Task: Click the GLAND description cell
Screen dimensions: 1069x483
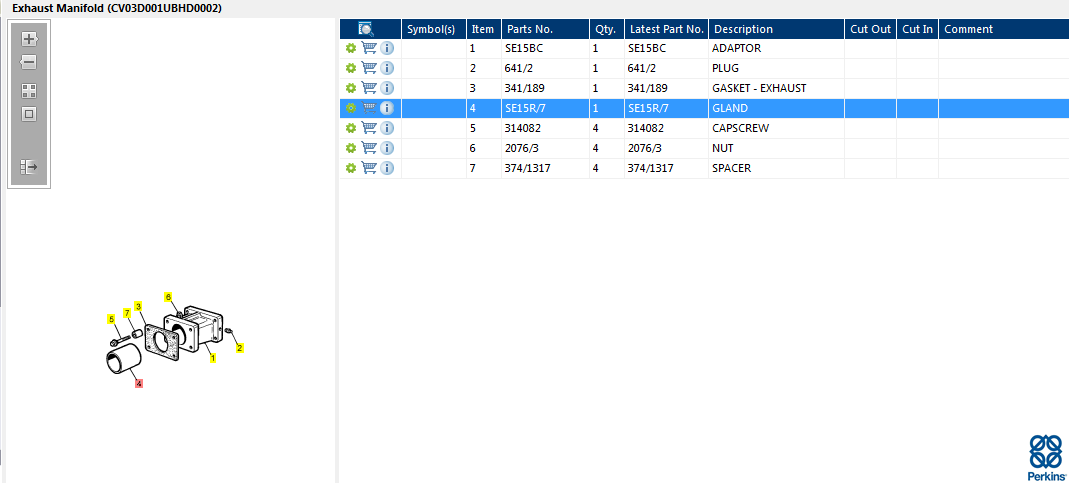Action: pos(777,108)
